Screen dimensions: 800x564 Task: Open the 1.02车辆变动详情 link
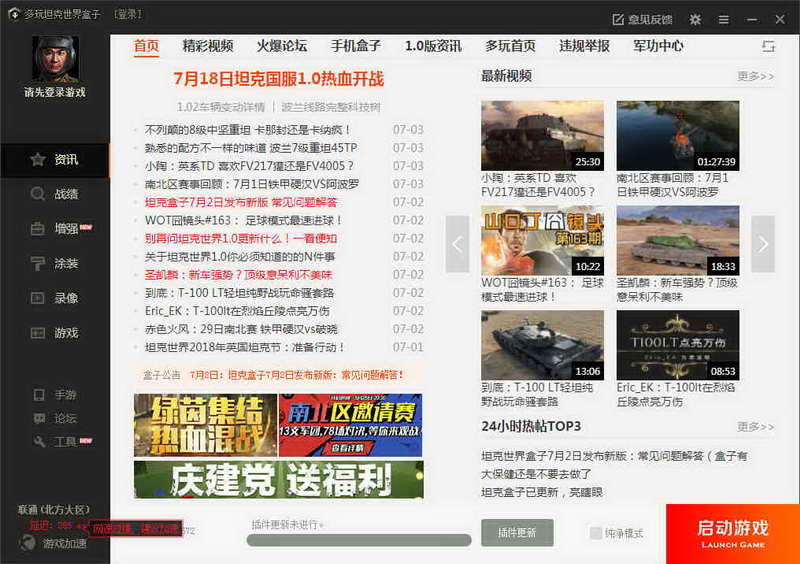221,107
